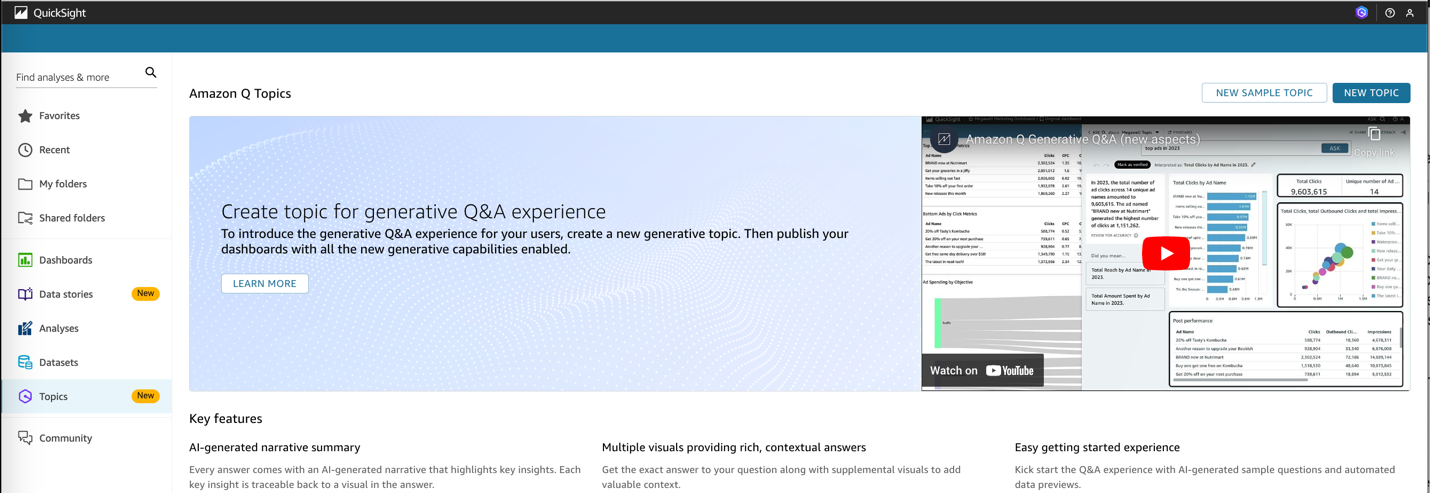Click the search magnifier icon
1430x495 pixels.
click(x=151, y=72)
